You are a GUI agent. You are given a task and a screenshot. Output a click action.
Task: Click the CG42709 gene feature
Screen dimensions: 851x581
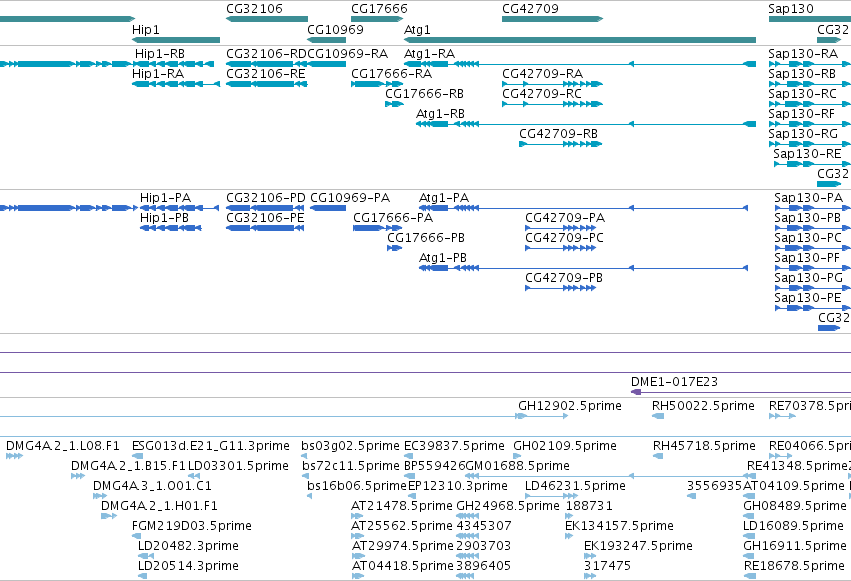(552, 19)
